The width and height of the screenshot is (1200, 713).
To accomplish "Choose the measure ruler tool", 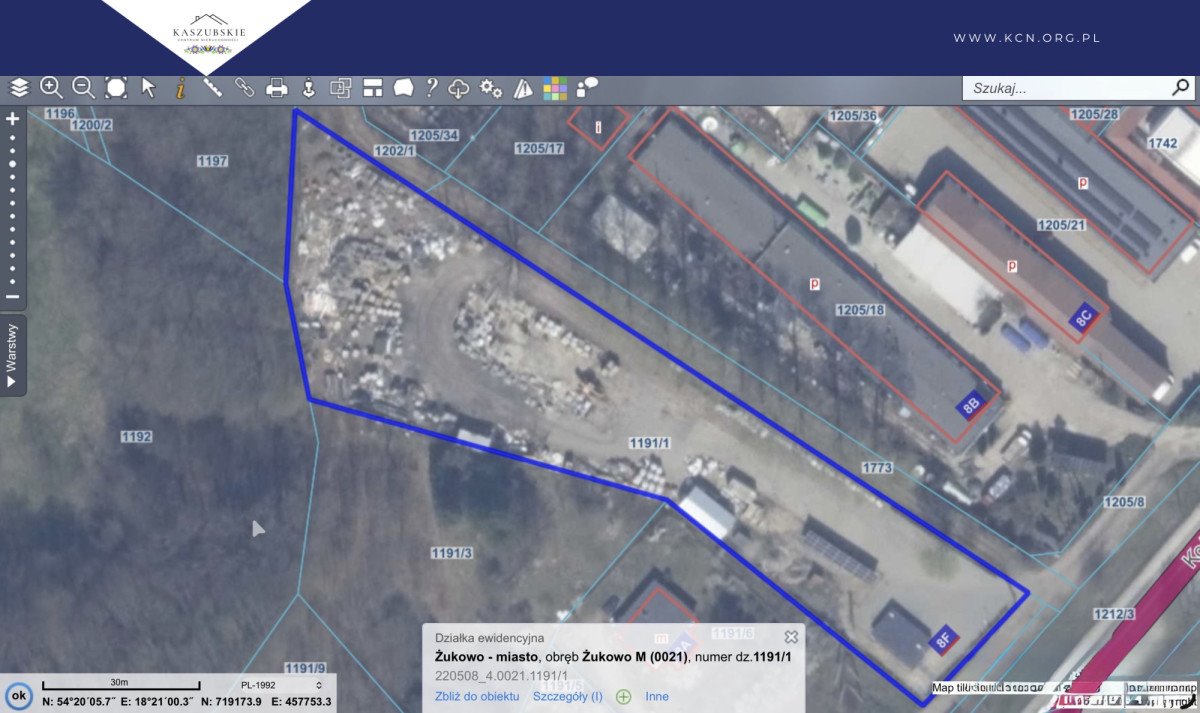I will pyautogui.click(x=212, y=88).
